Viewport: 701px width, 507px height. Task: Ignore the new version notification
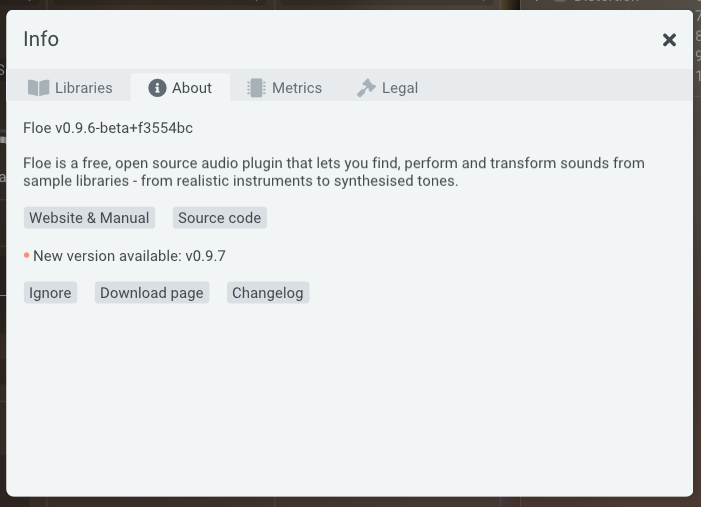[x=50, y=293]
